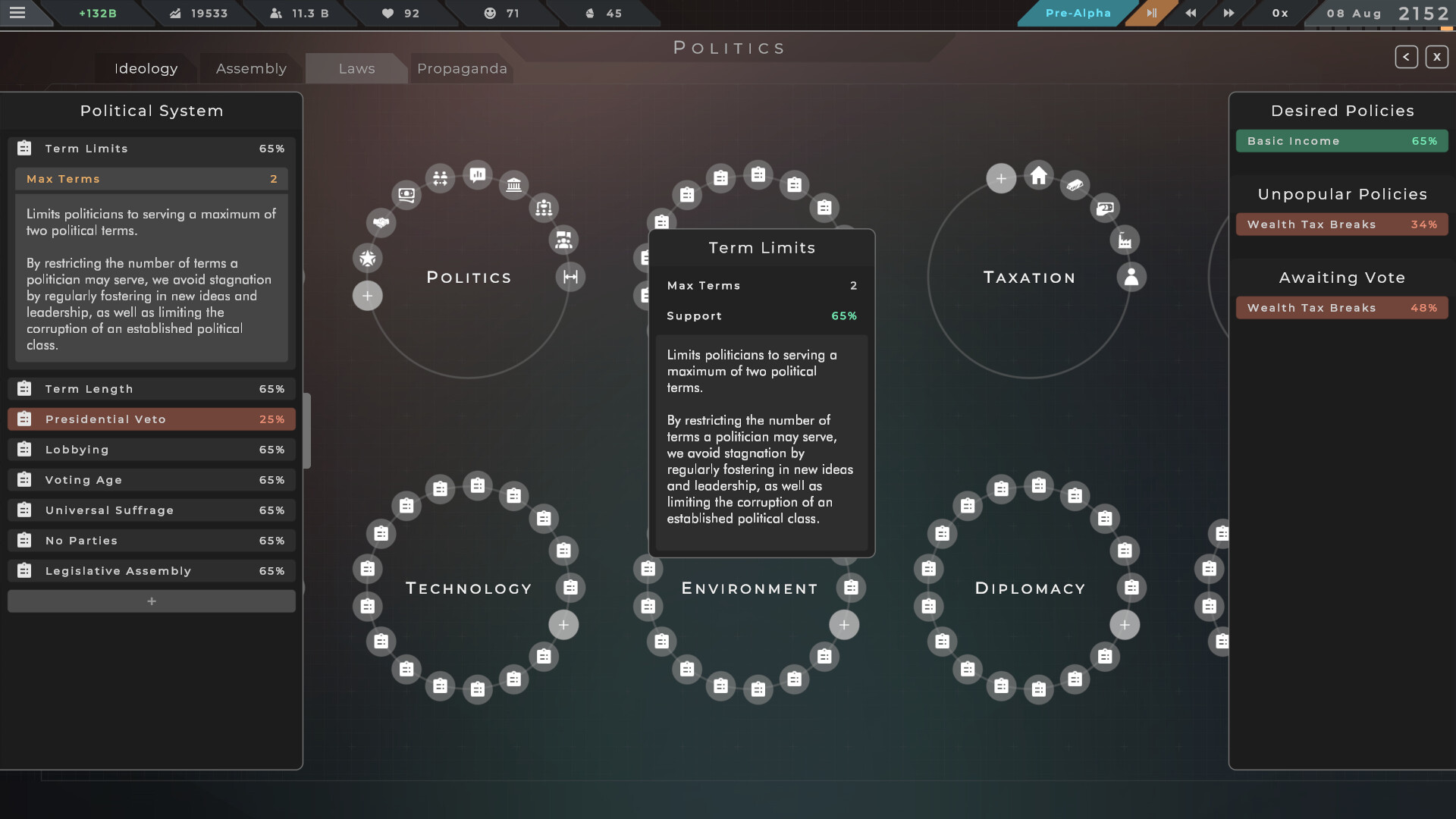Click the two-people-arrows icon in Politics circle
The height and width of the screenshot is (819, 1456).
(x=440, y=178)
